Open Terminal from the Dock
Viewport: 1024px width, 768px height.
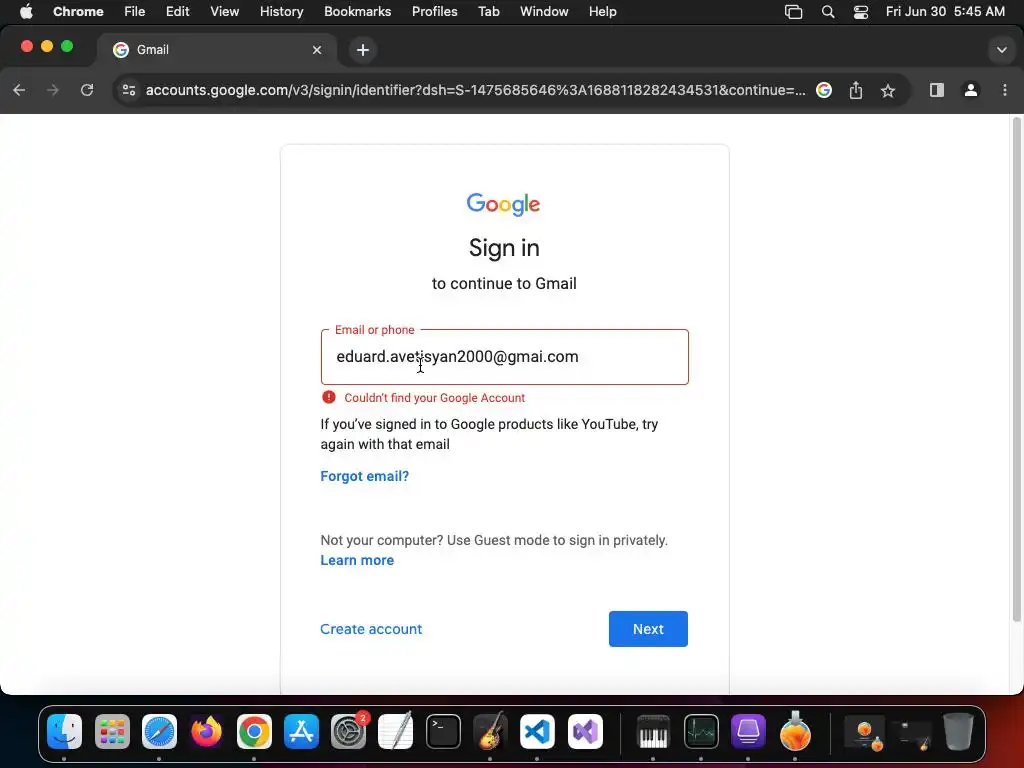(443, 731)
